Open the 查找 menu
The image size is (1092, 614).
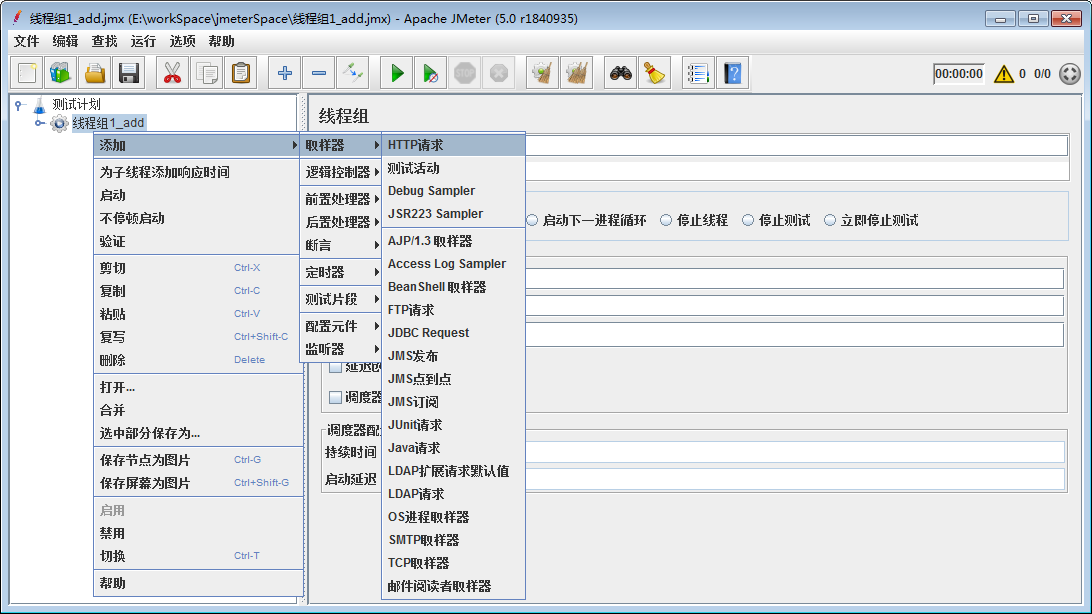[104, 42]
